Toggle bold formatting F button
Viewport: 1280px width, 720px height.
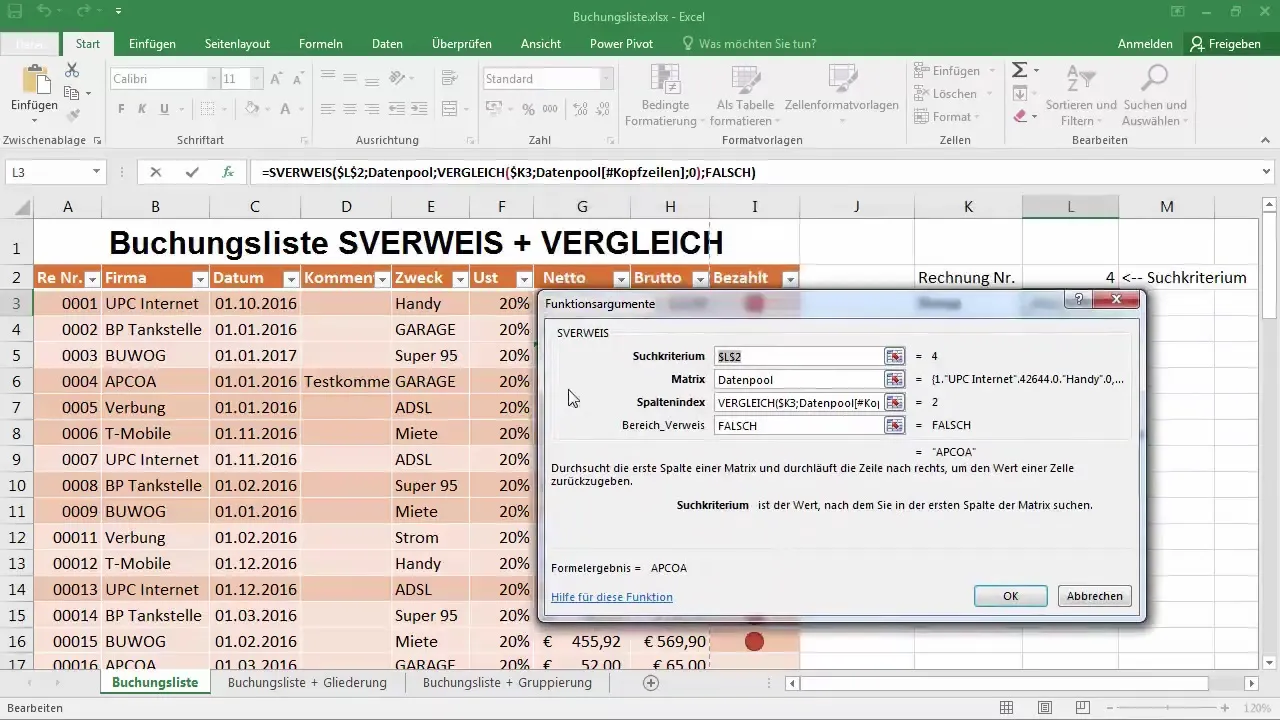pos(121,109)
